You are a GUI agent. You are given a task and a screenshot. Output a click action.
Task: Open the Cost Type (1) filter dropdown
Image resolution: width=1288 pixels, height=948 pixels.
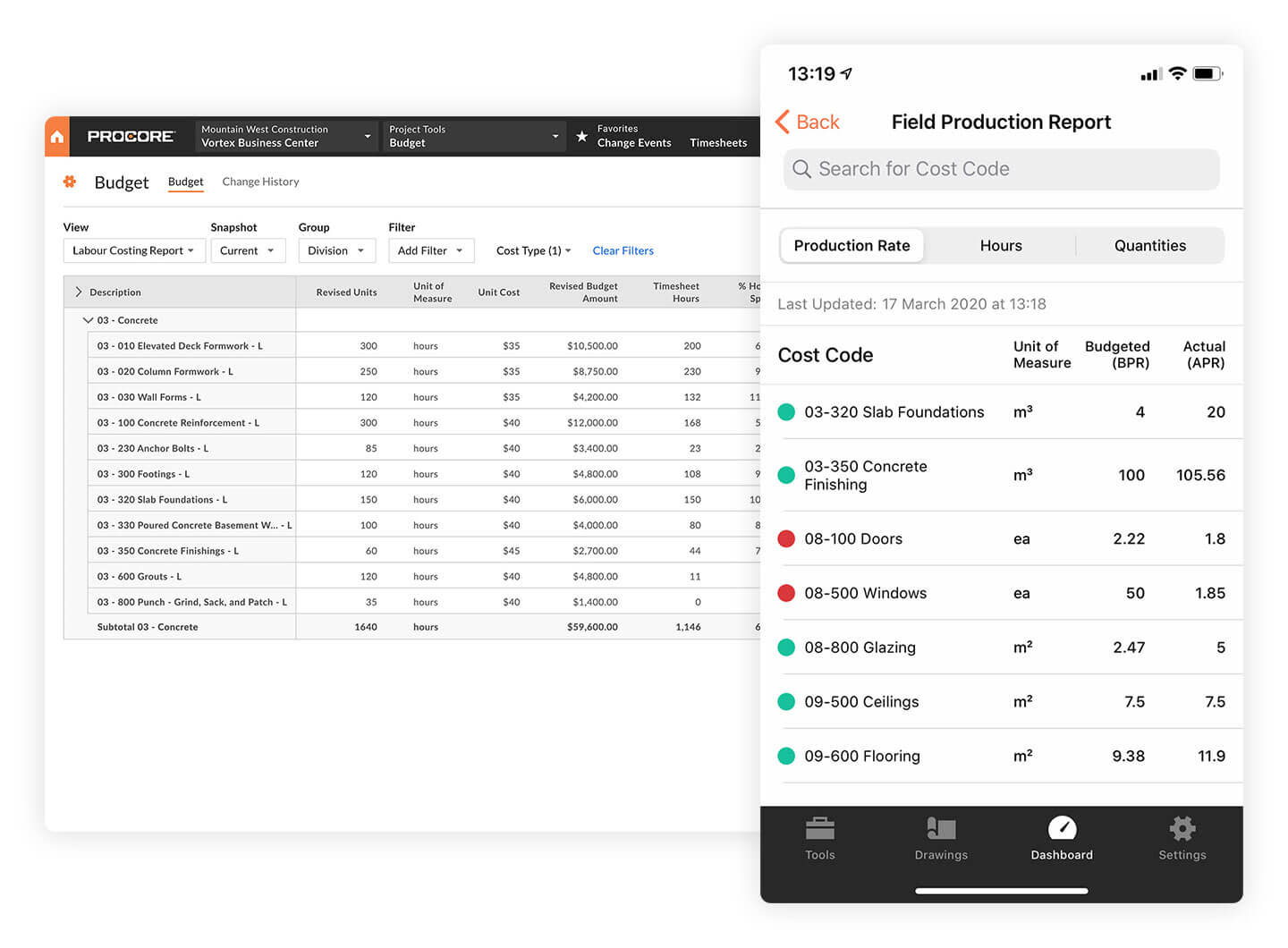(534, 250)
